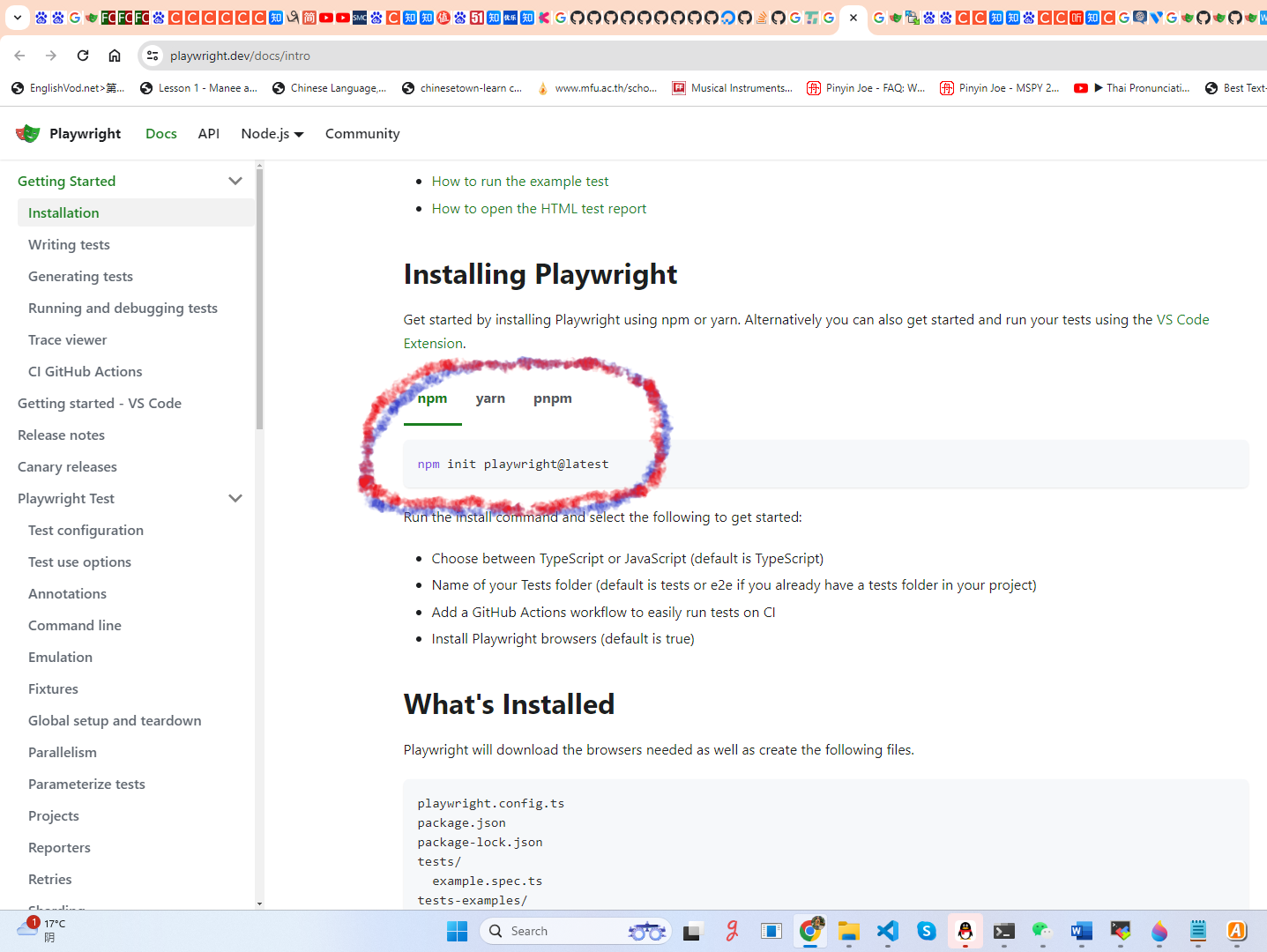Image resolution: width=1267 pixels, height=952 pixels.
Task: Open WeChat from the taskbar
Action: (x=1043, y=931)
